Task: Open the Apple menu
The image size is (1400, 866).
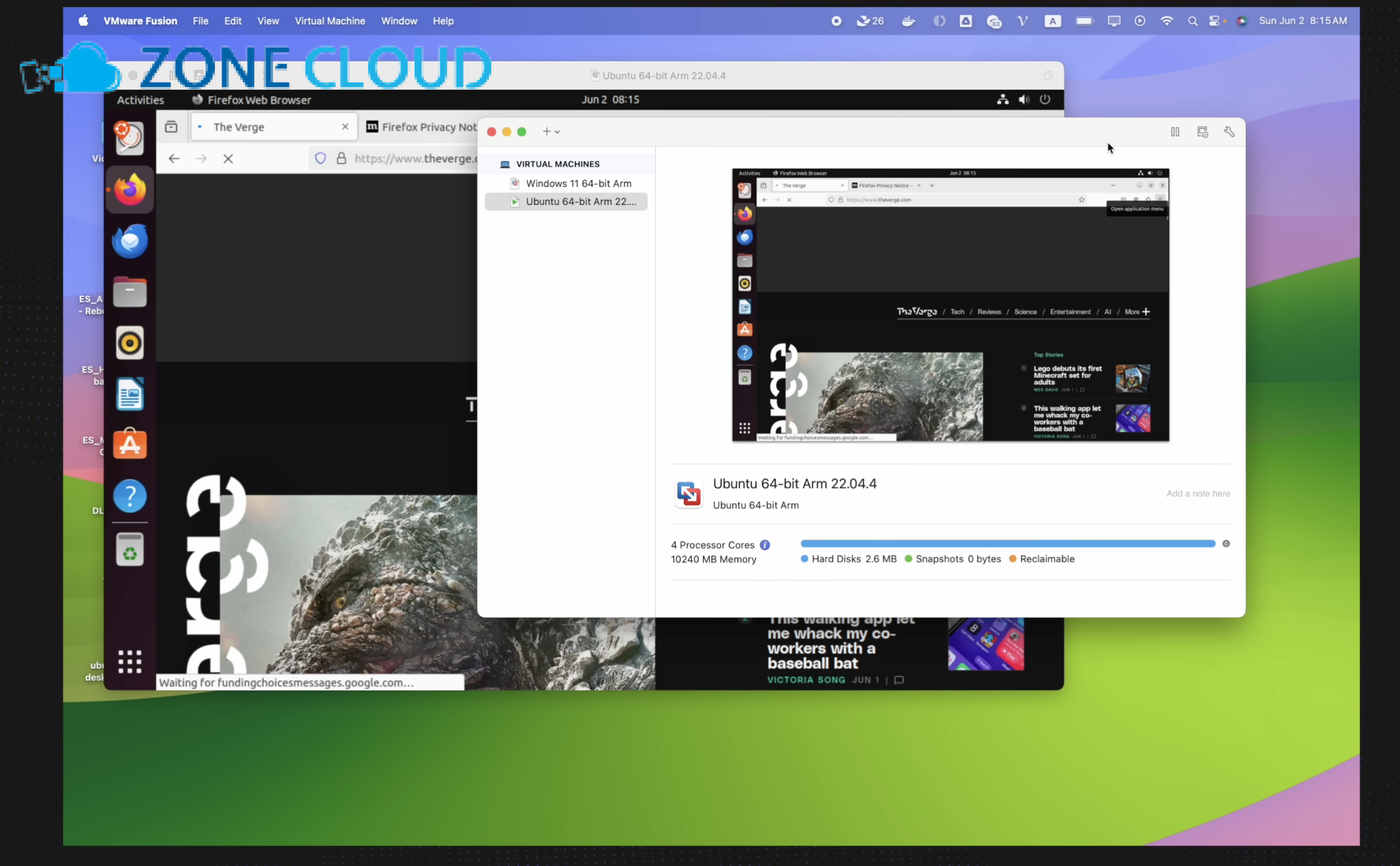Action: 84,21
